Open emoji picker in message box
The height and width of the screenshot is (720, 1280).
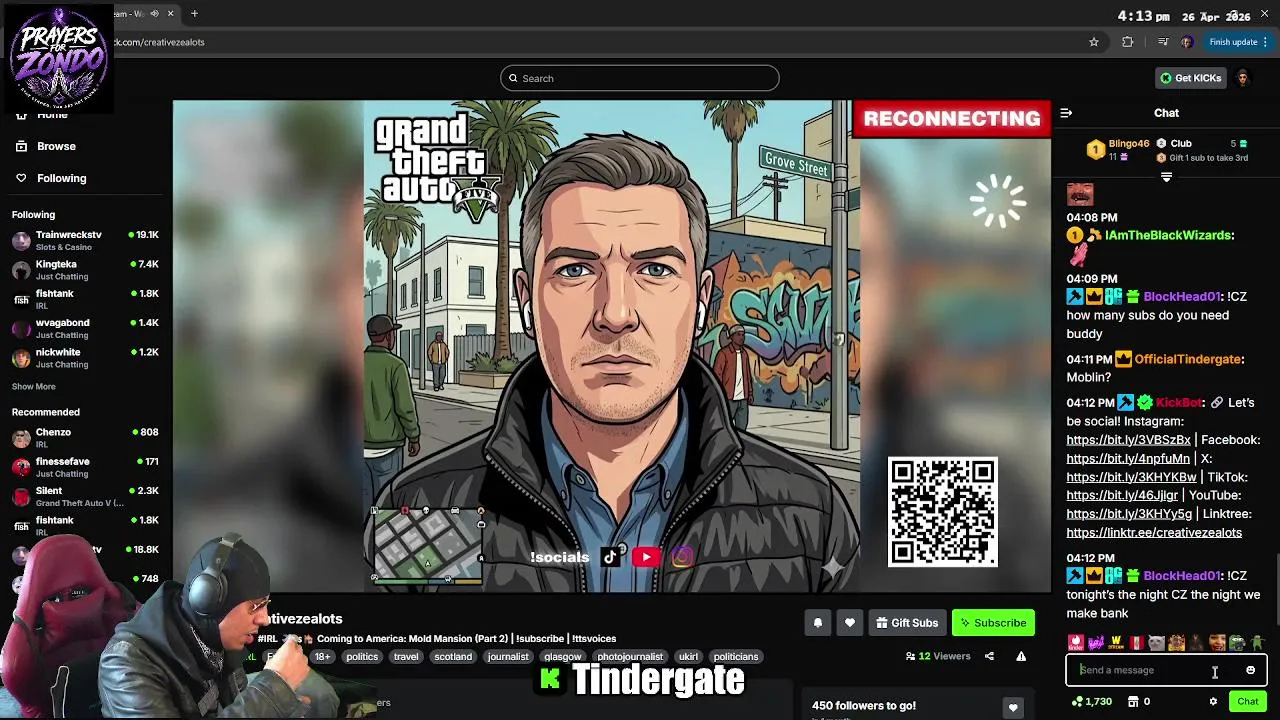(x=1250, y=670)
